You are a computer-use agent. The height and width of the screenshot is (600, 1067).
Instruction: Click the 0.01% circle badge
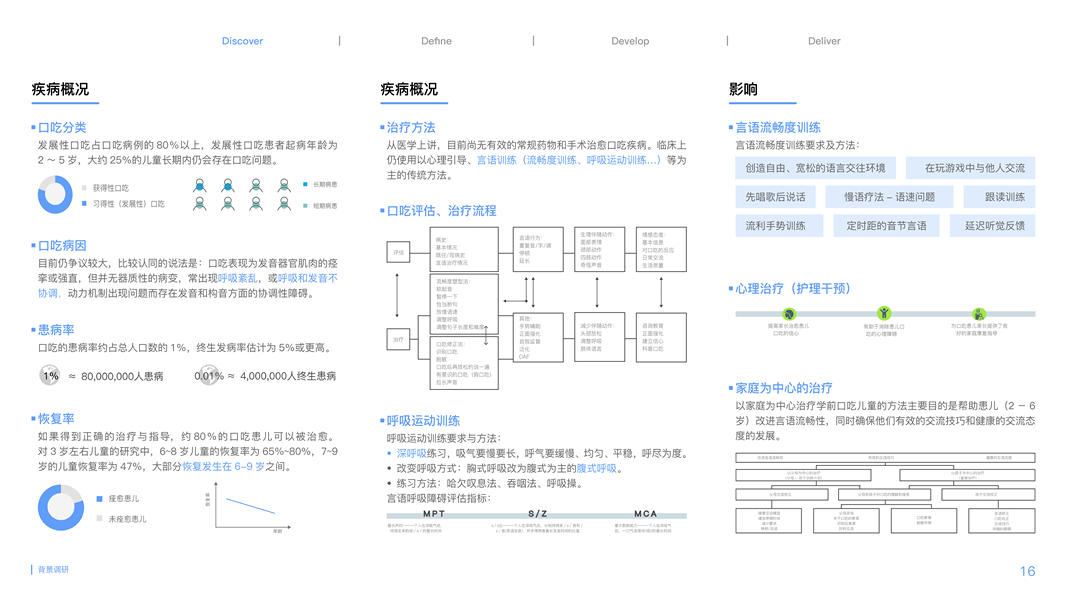pos(208,376)
